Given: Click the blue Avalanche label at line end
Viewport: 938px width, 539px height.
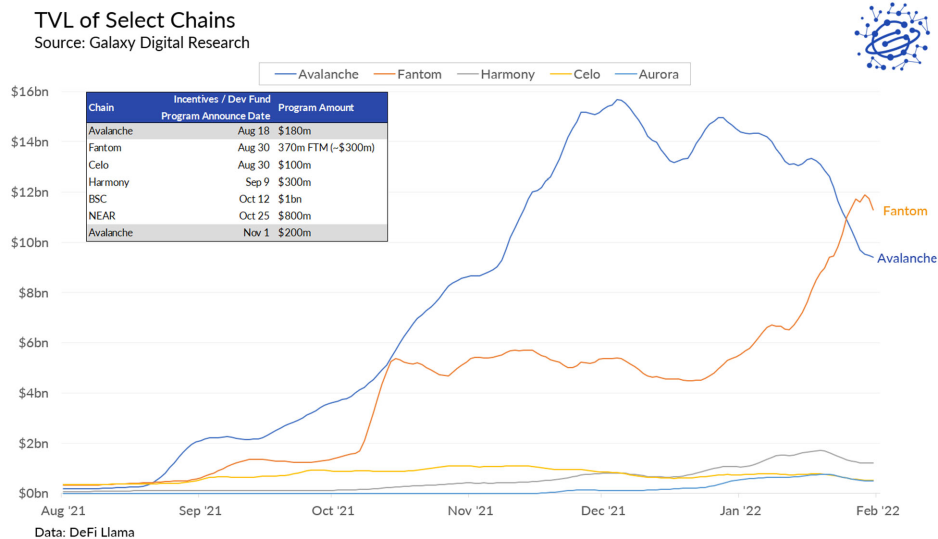Looking at the screenshot, I should 906,258.
